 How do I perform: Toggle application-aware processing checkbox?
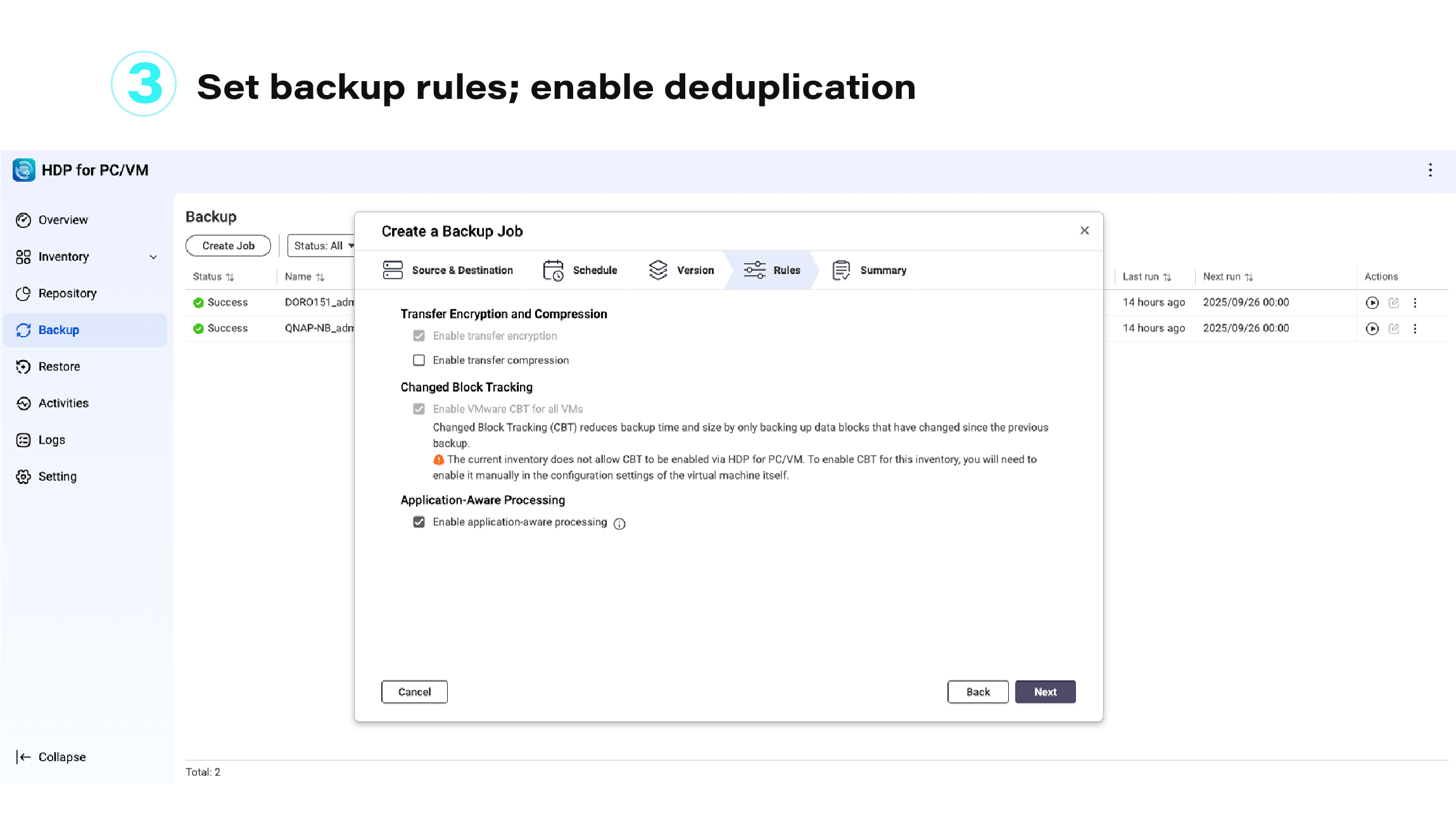[x=419, y=522]
